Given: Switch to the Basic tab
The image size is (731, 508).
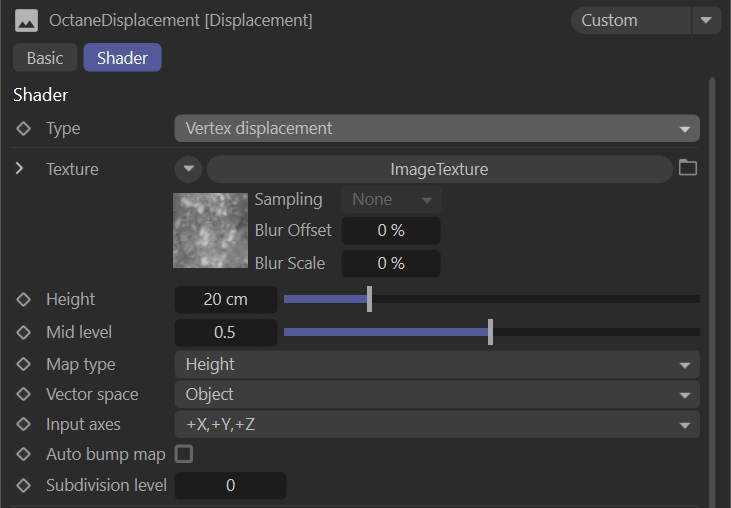Looking at the screenshot, I should [45, 58].
